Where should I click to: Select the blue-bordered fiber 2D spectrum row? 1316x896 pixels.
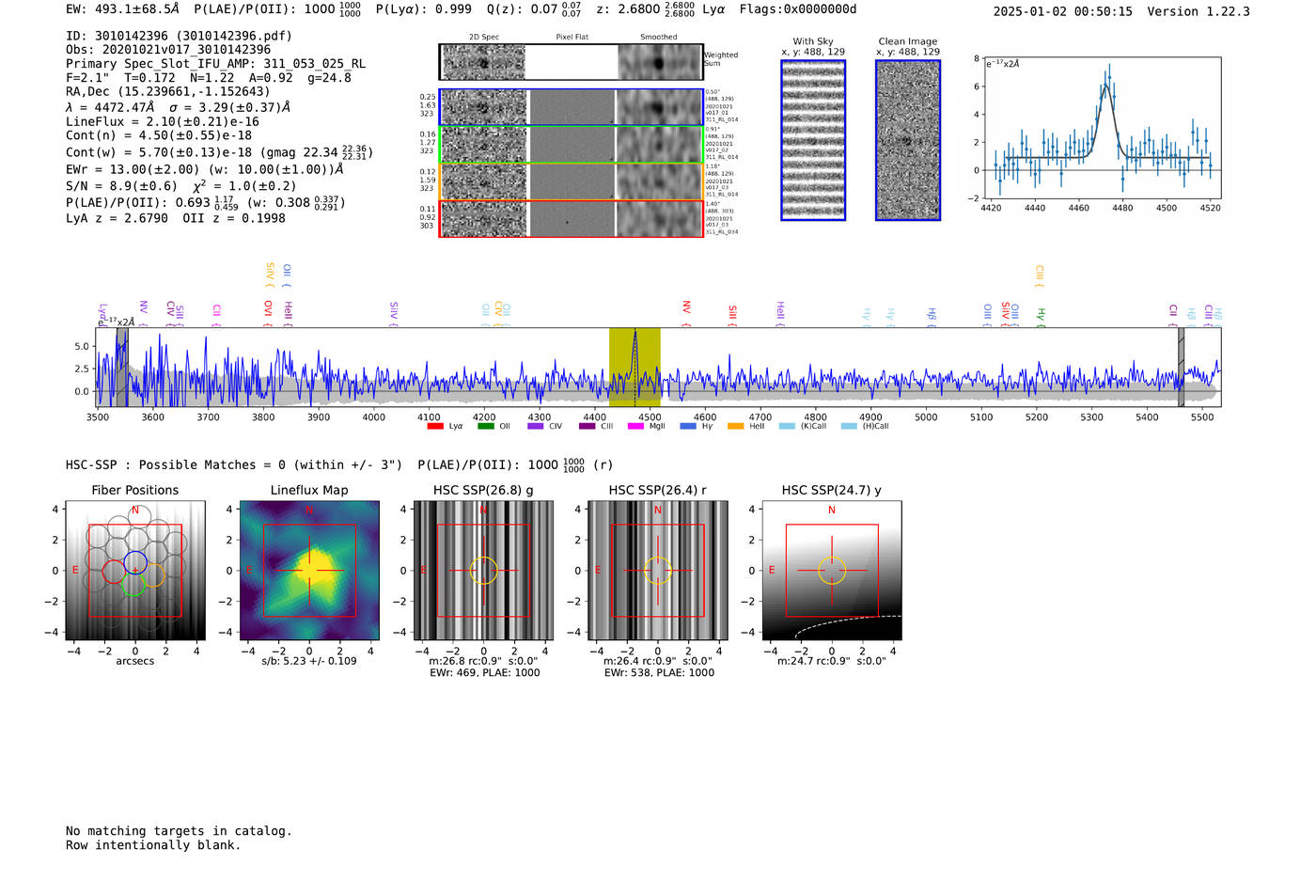click(571, 107)
